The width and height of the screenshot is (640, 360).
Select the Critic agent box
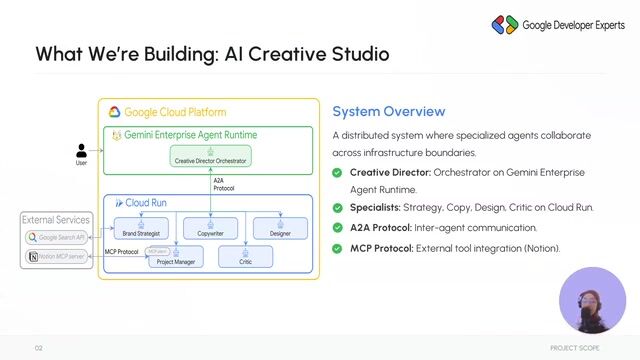point(245,257)
